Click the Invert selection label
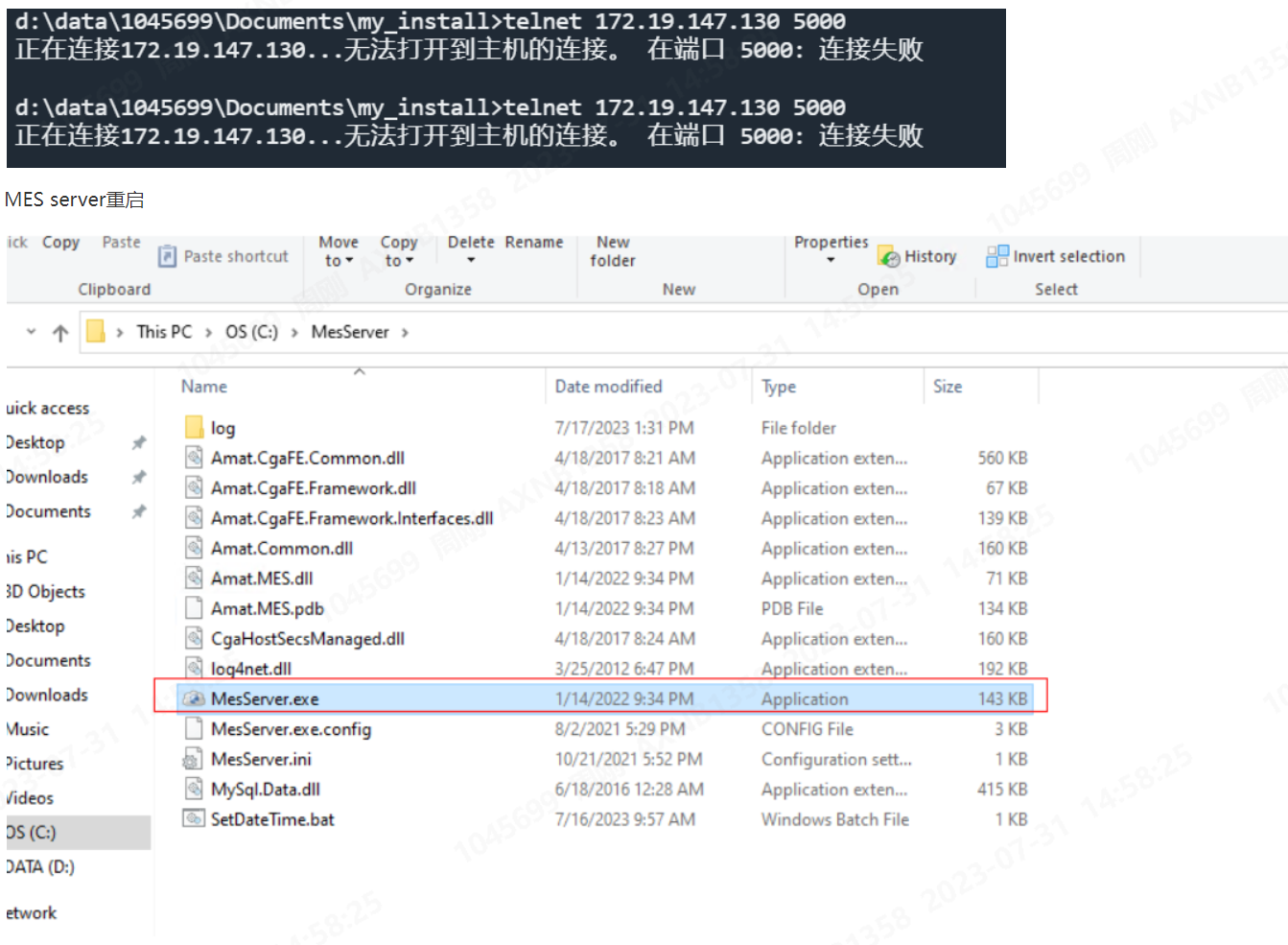Screen dimensions: 1288x945 point(1068,256)
